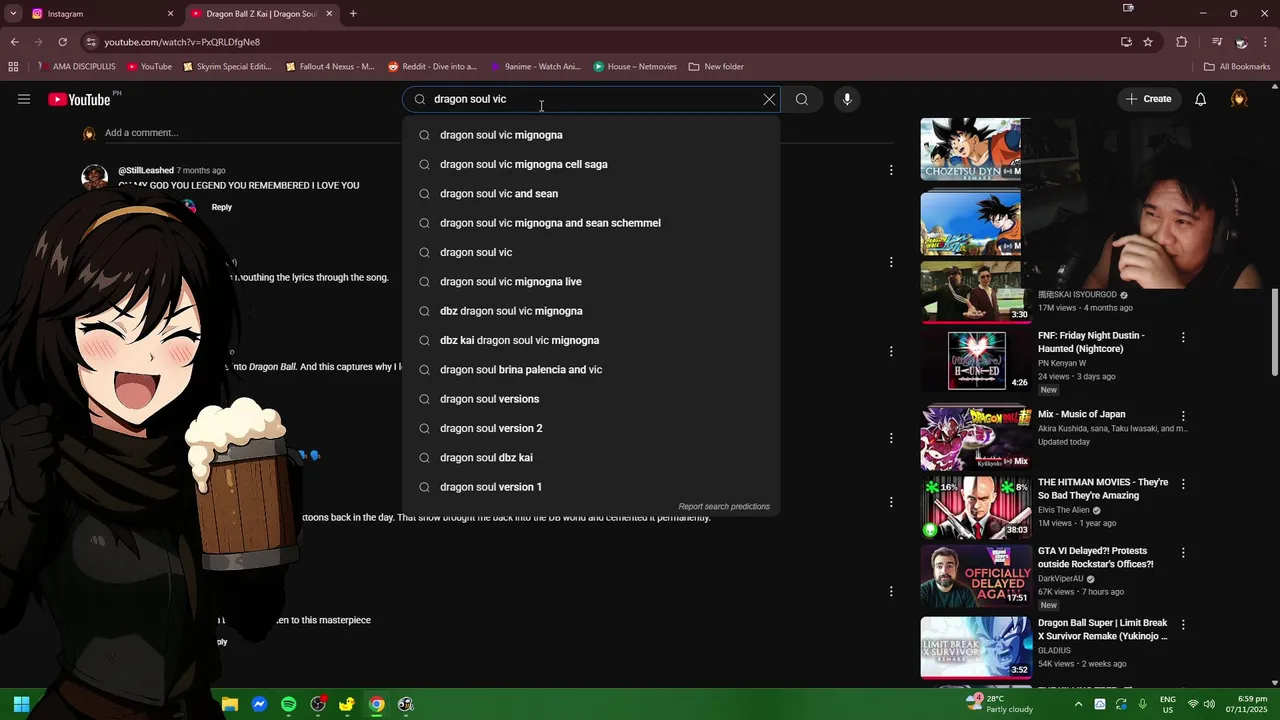Open the YouTube notifications bell
The image size is (1280, 720).
tap(1201, 99)
